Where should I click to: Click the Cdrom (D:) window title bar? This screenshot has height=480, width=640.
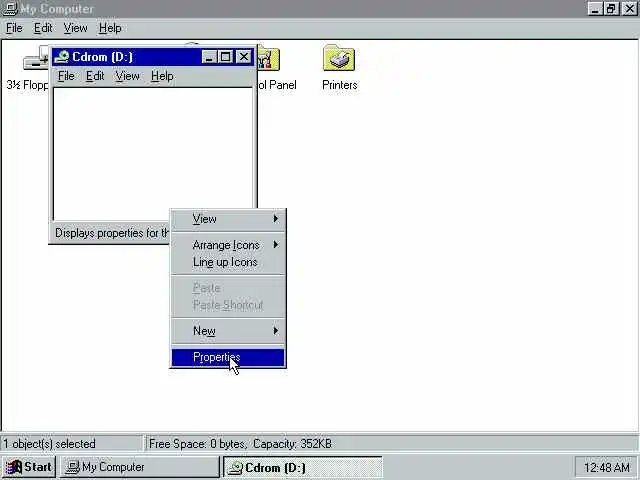click(152, 57)
